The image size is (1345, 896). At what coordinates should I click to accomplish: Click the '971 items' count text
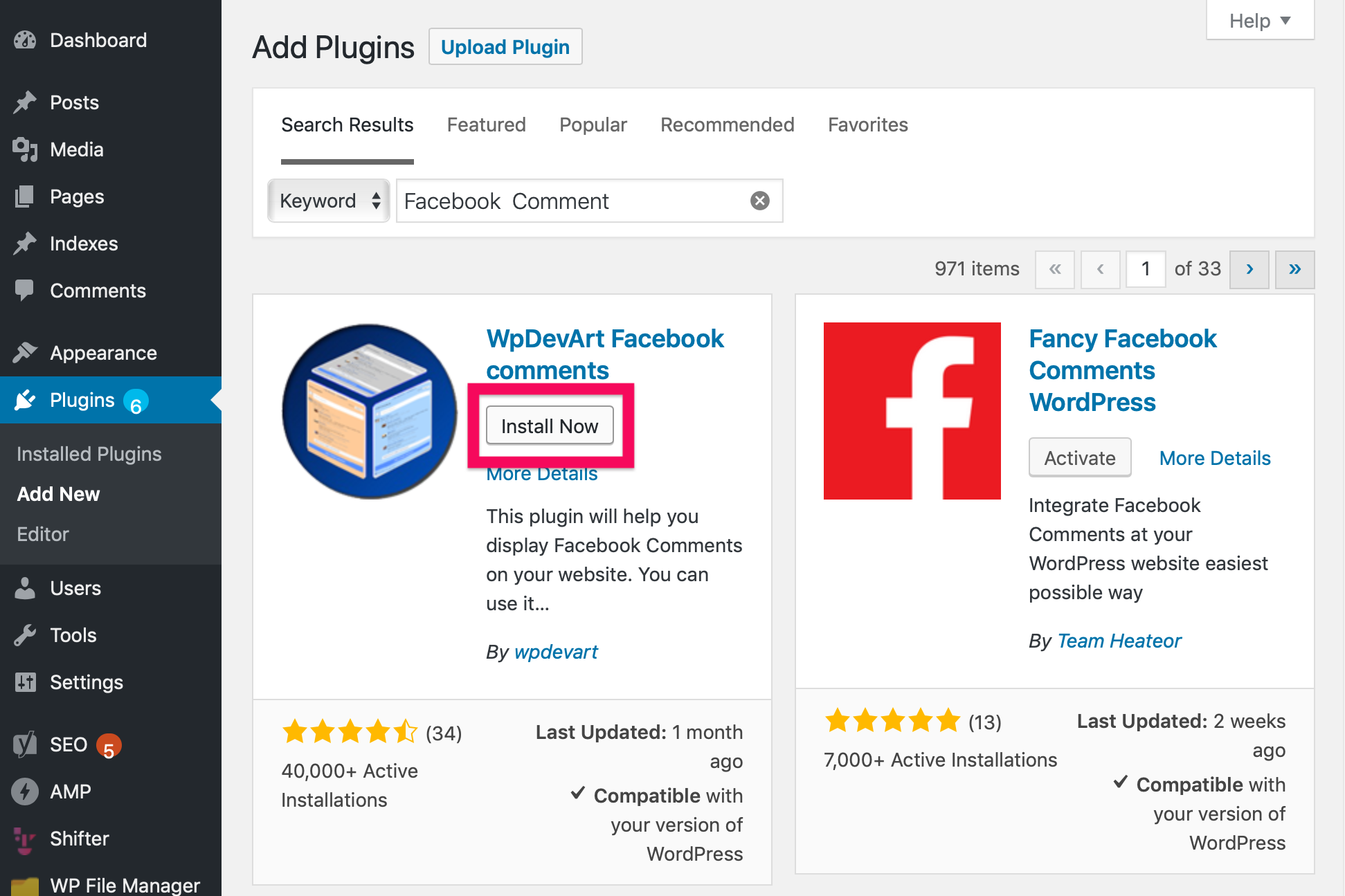click(977, 268)
